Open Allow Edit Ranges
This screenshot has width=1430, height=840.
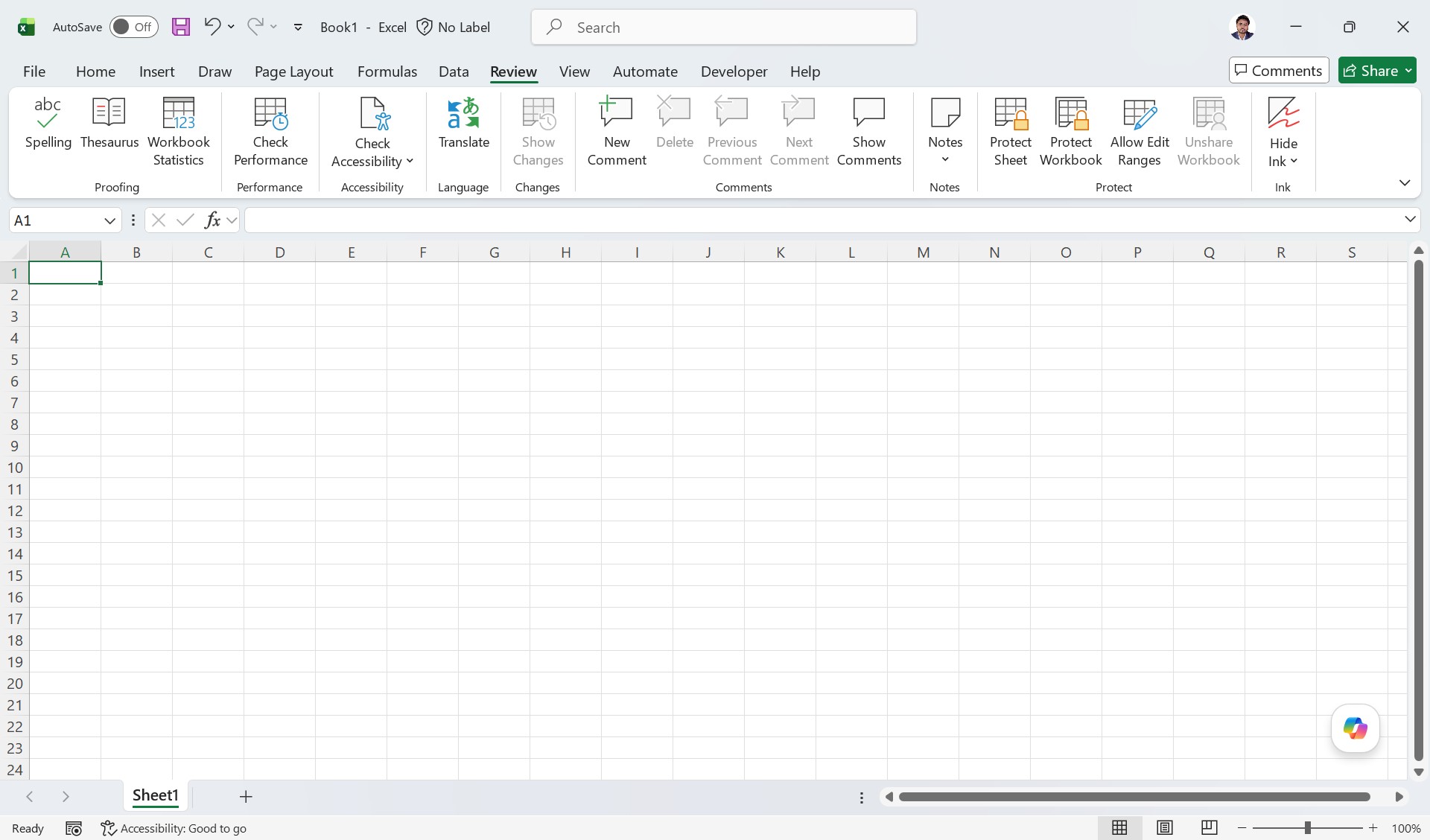pyautogui.click(x=1140, y=133)
